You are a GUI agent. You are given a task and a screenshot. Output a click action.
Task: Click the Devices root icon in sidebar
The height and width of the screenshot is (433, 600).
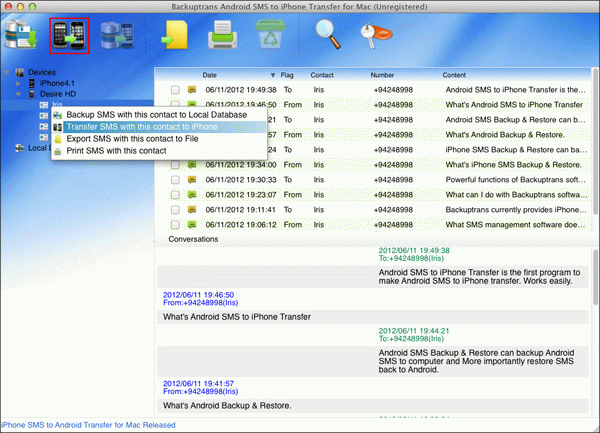point(20,72)
